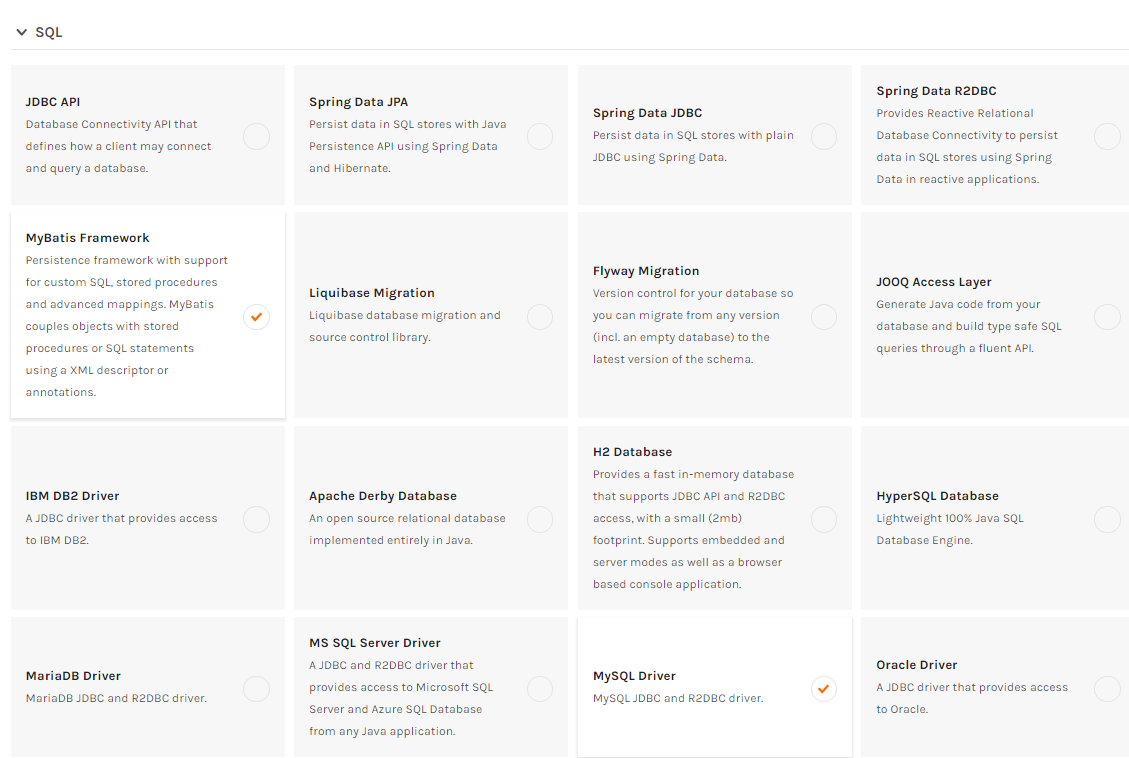Viewport: 1129px width, 758px height.
Task: Click 'Persistence API using Spring Data' text
Action: click(x=403, y=146)
